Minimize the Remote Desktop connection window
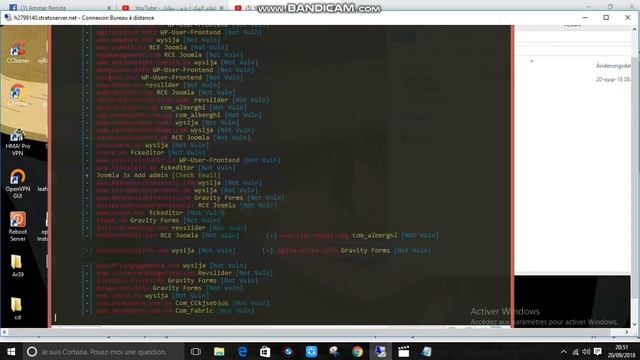The width and height of the screenshot is (640, 360). coord(585,18)
